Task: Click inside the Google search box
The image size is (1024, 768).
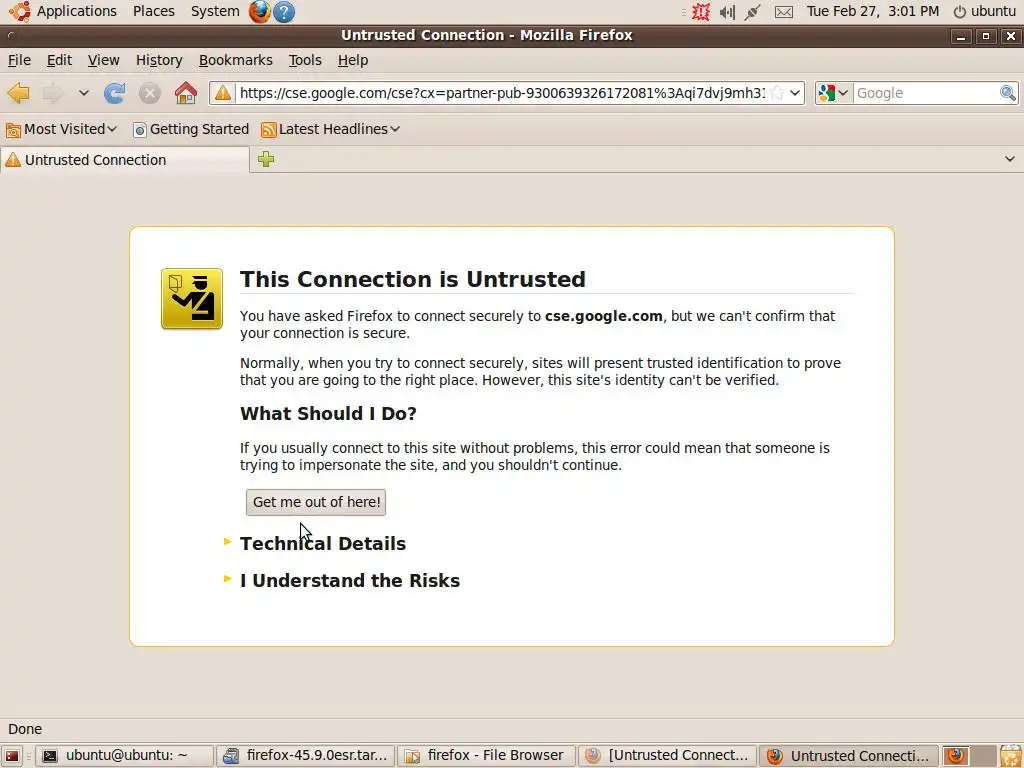Action: [x=926, y=93]
